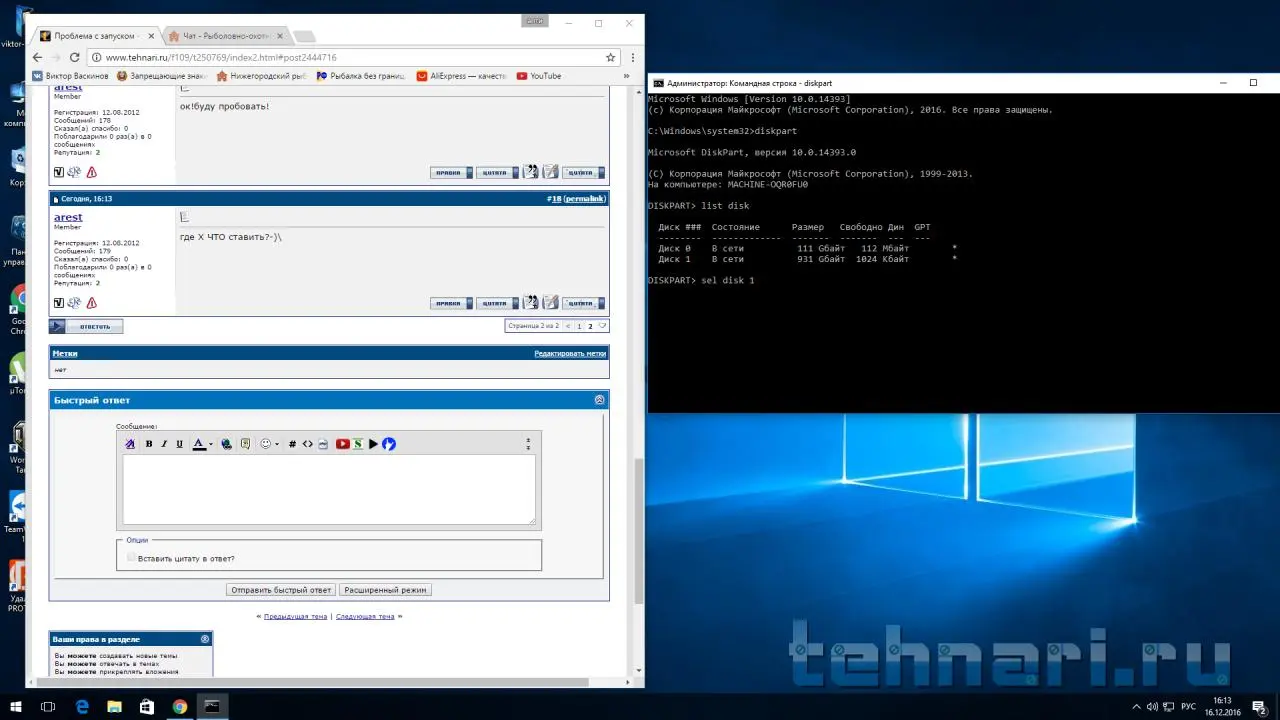Open 'AliExpress' bookmark

461,76
